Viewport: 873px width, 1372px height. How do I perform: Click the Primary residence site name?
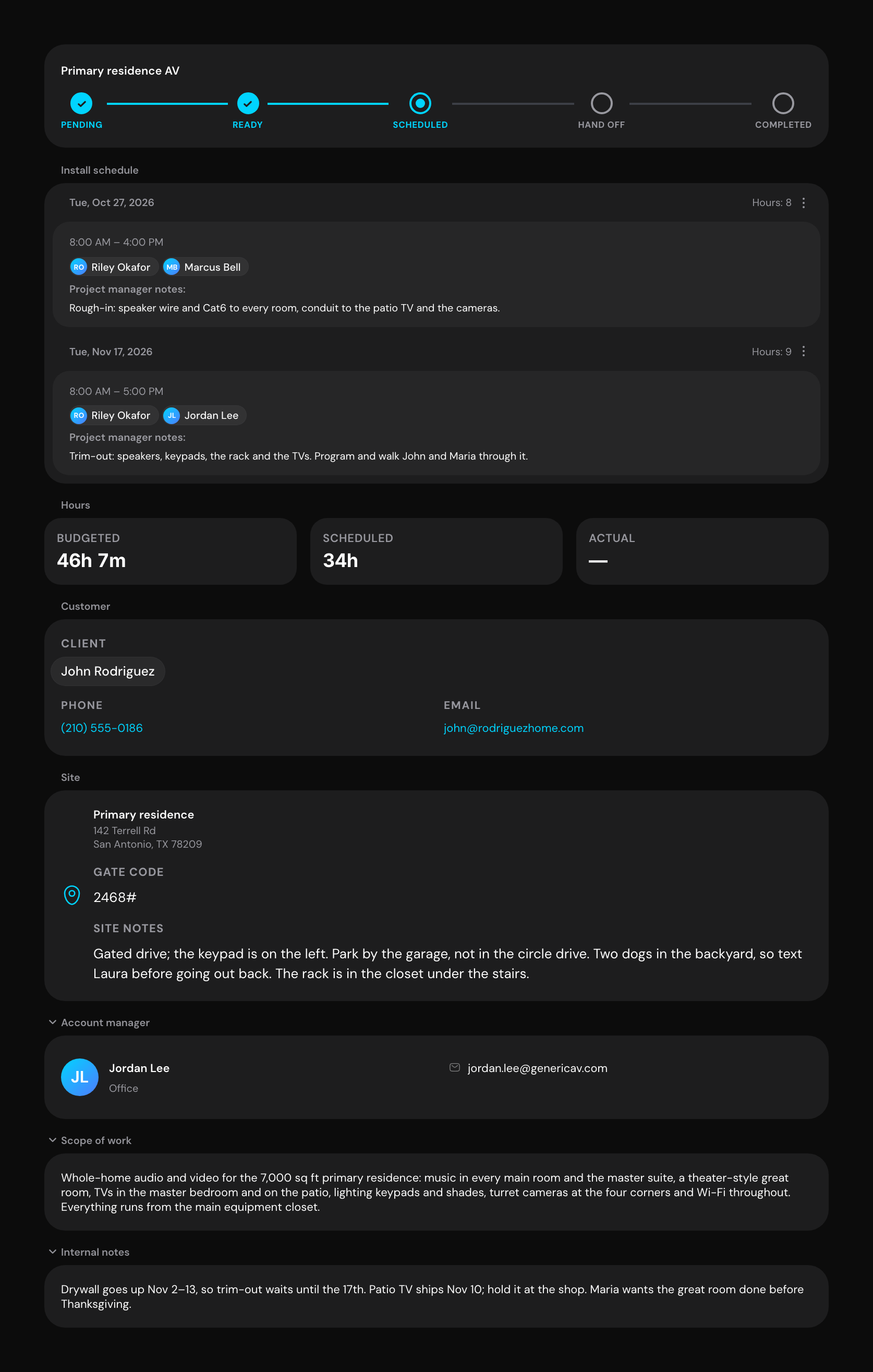tap(143, 815)
